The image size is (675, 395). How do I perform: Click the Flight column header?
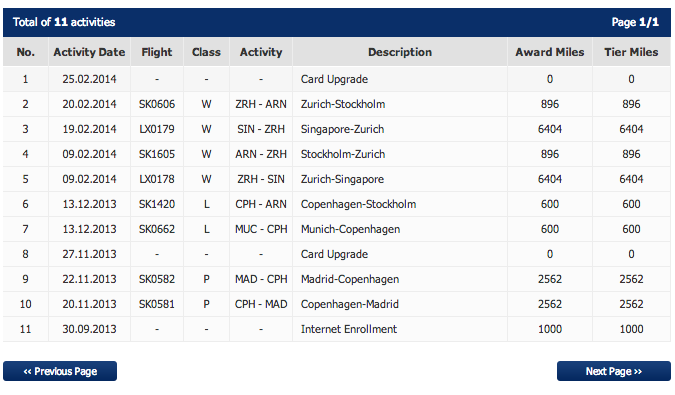point(157,52)
